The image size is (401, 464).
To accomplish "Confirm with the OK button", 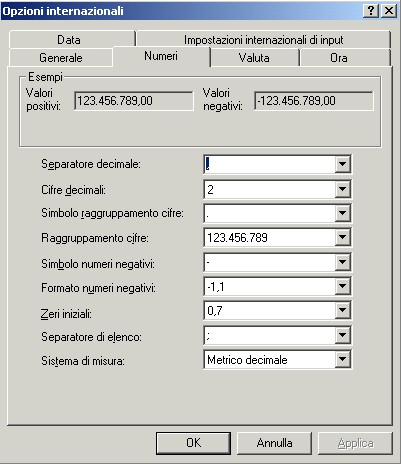I will coord(193,443).
